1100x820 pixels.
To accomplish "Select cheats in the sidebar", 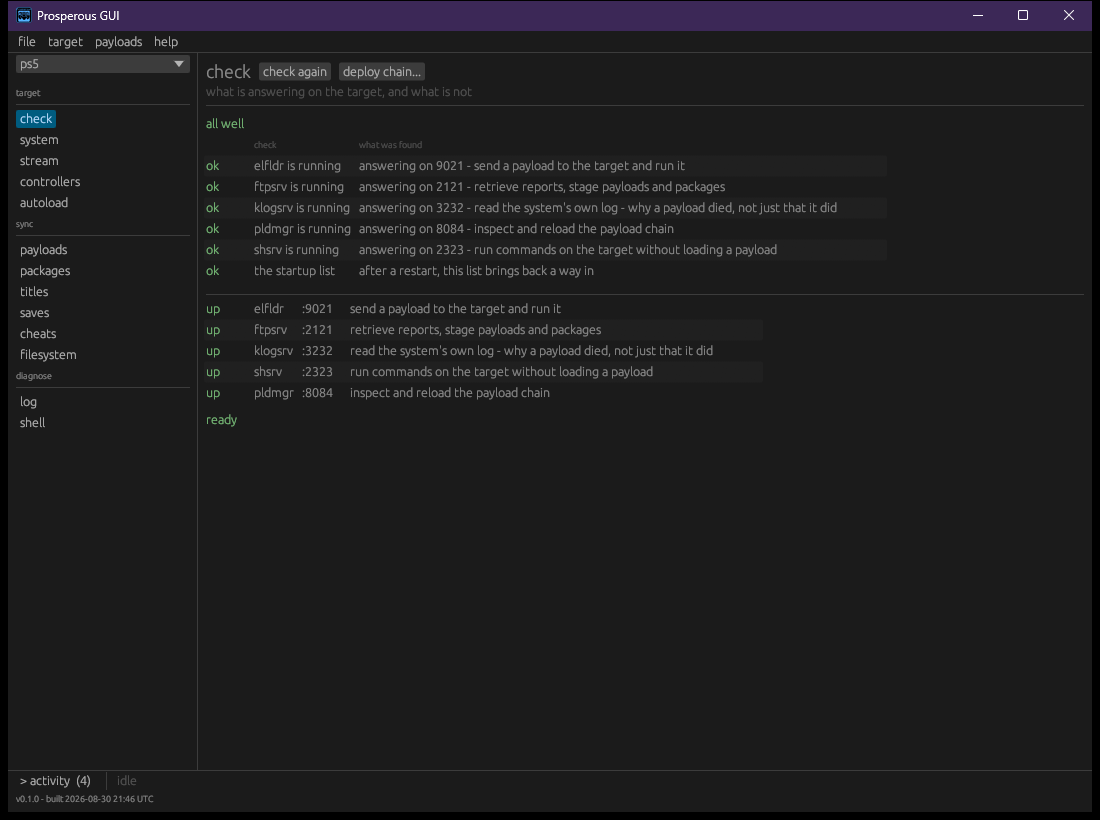I will click(38, 334).
